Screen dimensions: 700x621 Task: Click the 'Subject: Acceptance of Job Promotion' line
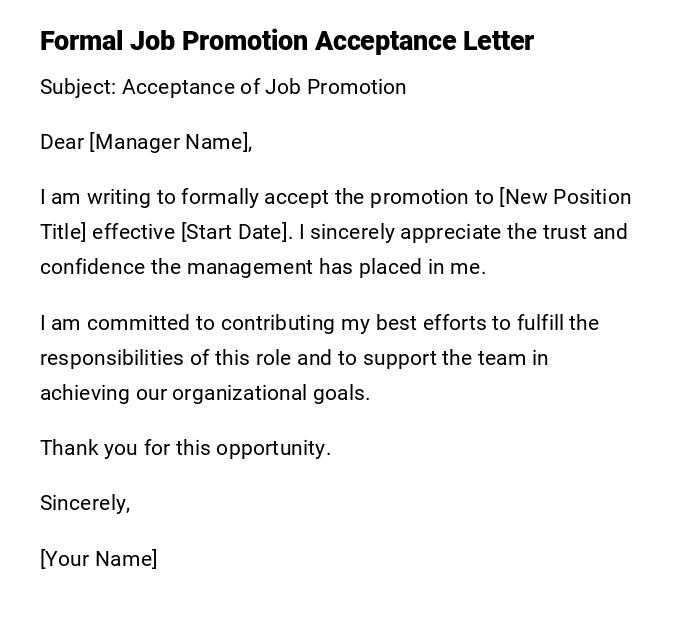[223, 87]
